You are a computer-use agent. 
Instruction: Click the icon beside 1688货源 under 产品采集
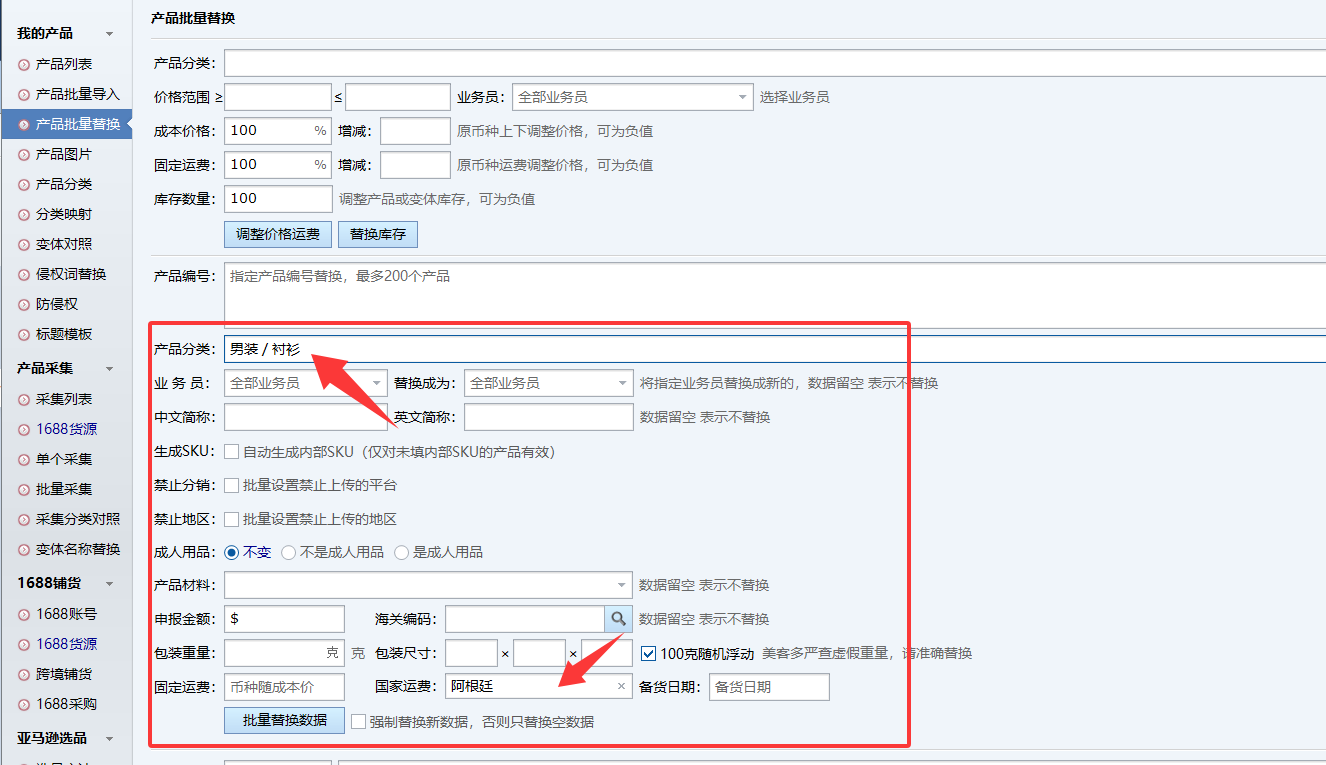24,429
